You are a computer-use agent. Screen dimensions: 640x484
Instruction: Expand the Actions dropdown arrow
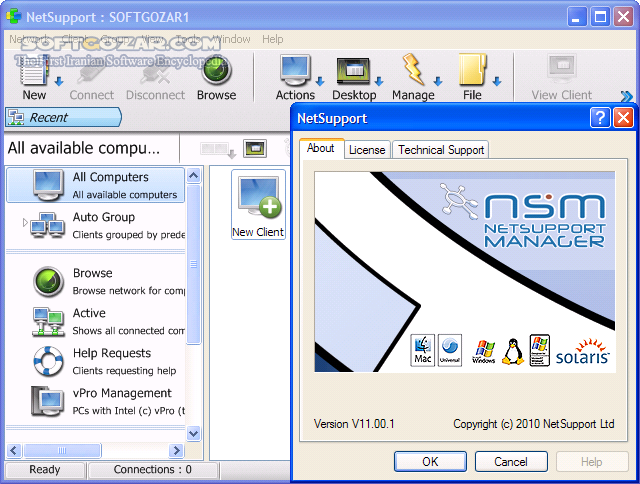(320, 81)
